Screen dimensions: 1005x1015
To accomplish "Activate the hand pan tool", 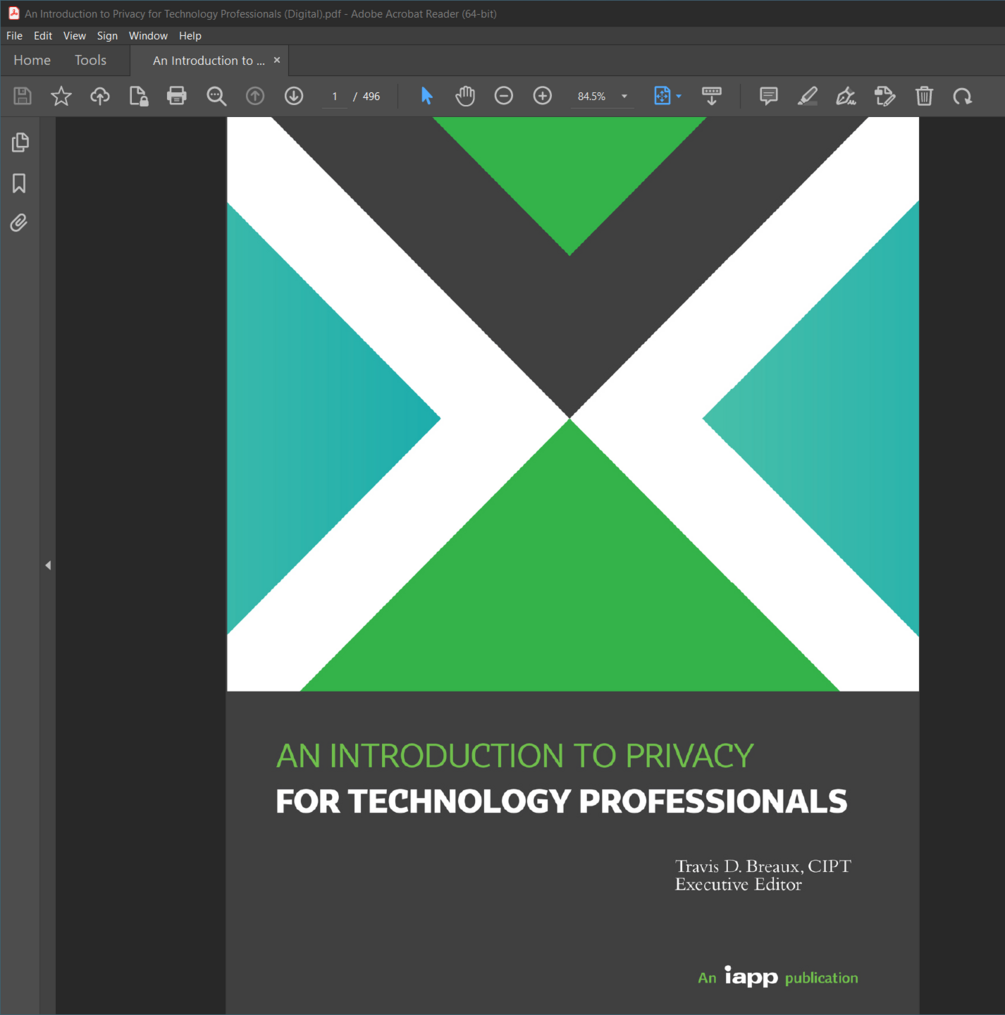I will [x=465, y=96].
